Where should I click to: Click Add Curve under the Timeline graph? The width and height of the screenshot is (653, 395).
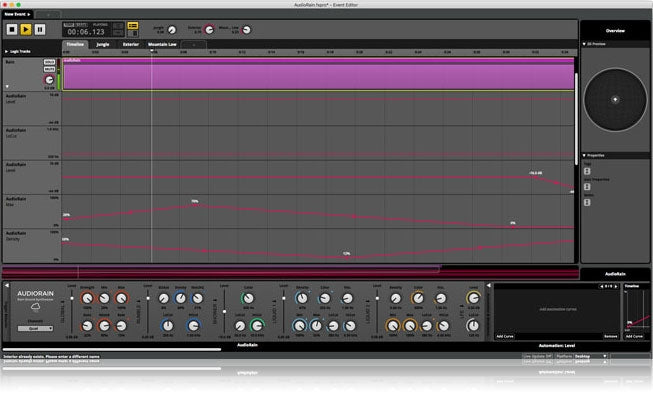pos(634,336)
